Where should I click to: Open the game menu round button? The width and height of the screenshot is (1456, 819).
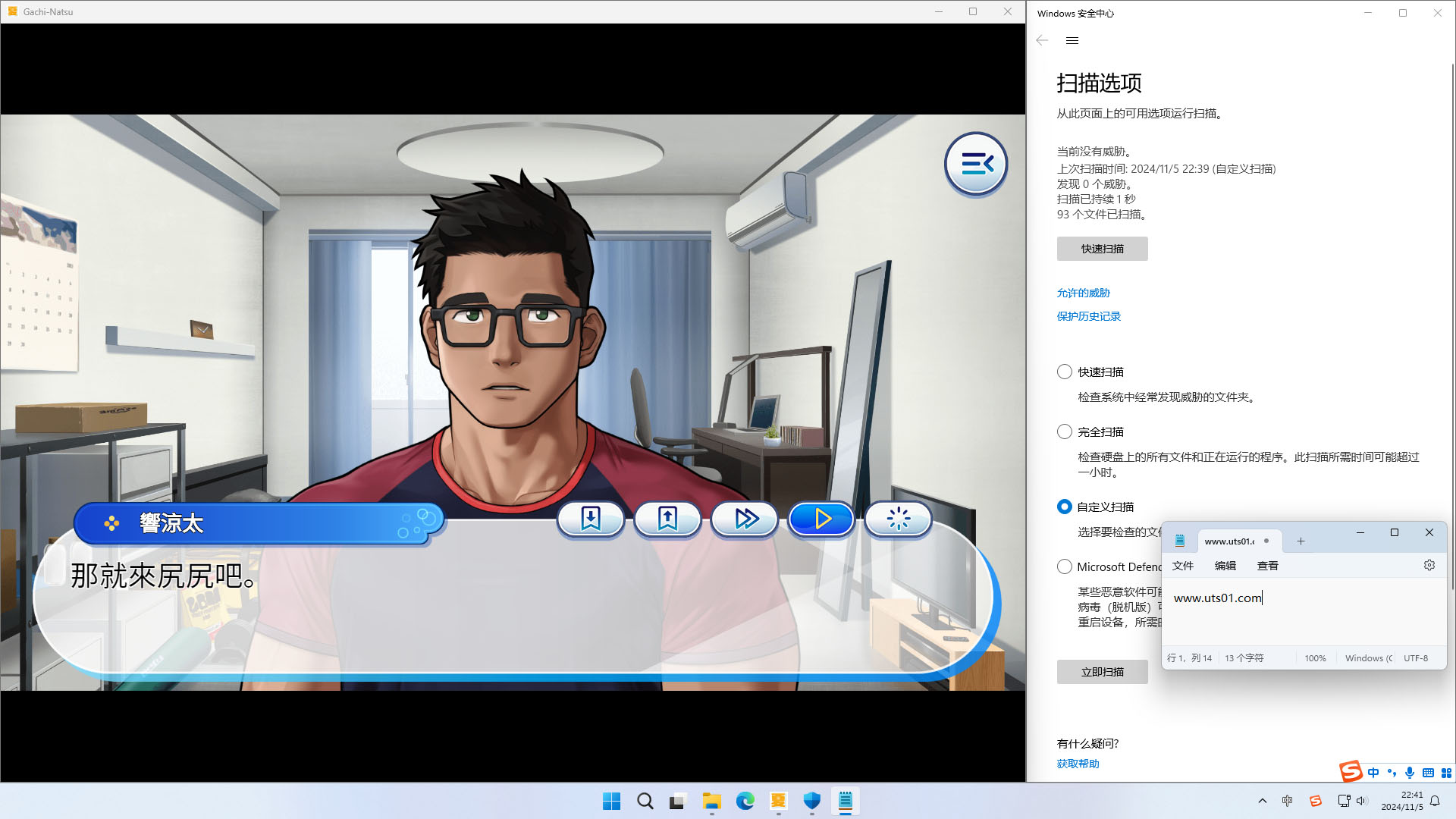[x=976, y=164]
